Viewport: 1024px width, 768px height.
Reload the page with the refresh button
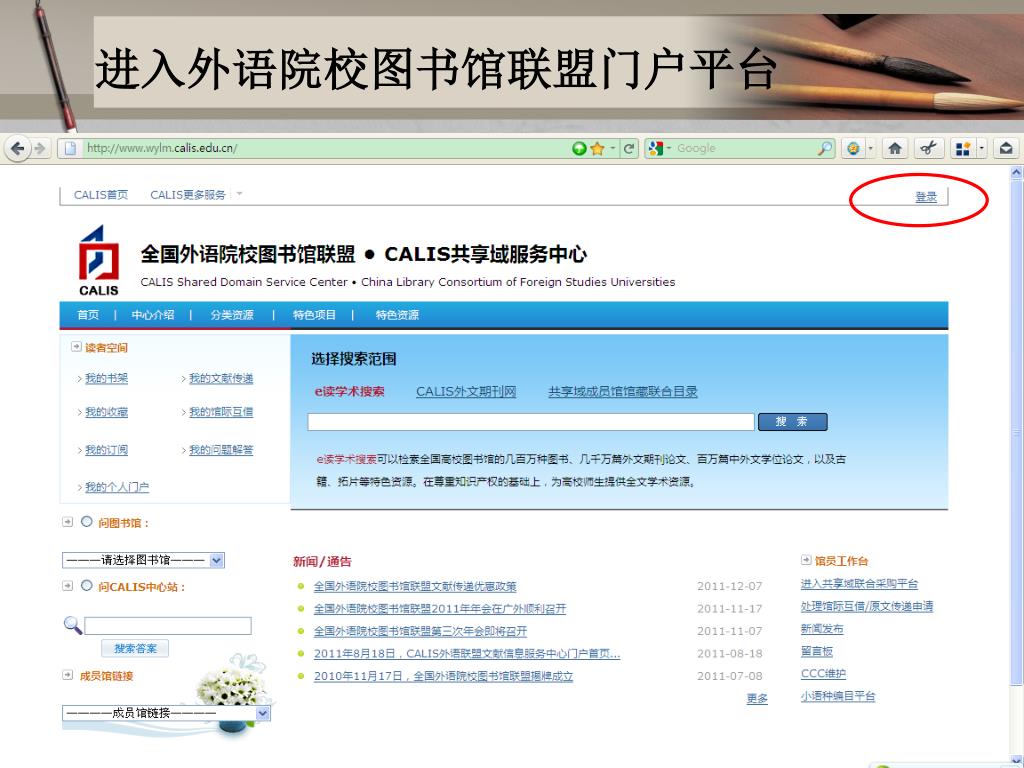(628, 148)
